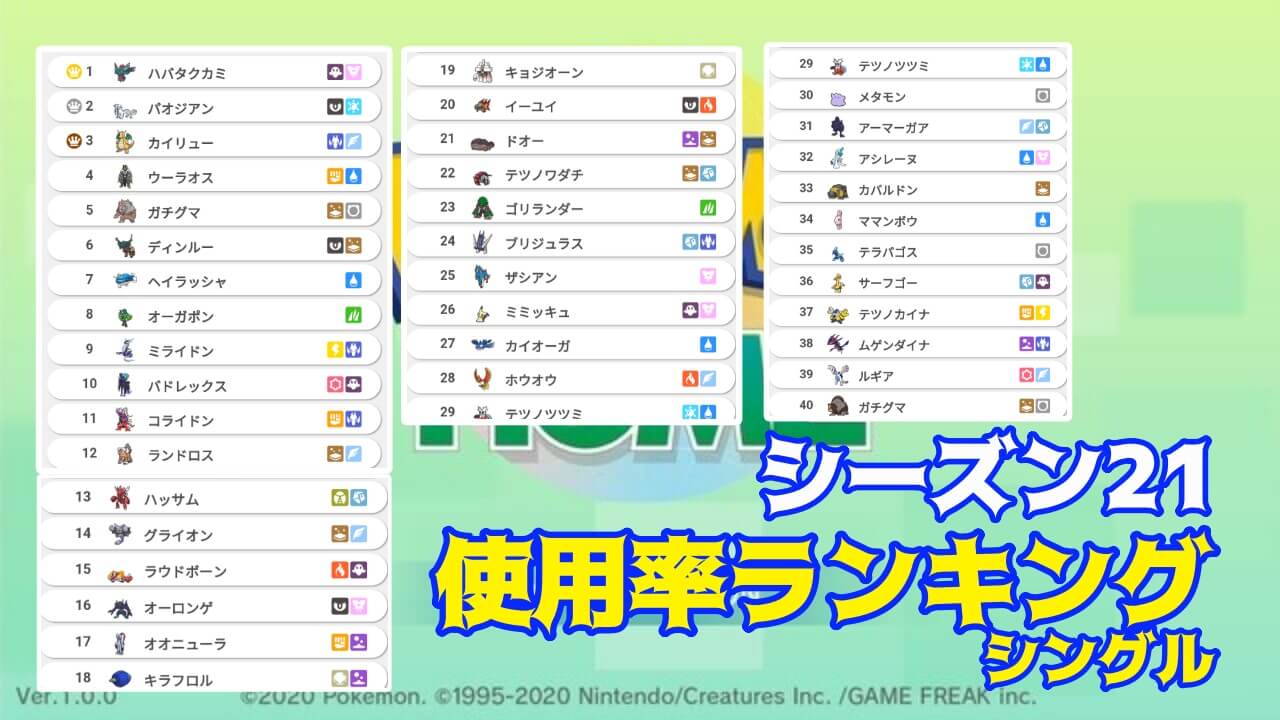1280x720 pixels.
Task: Select the ホウオウ sprite icon
Action: click(x=482, y=379)
